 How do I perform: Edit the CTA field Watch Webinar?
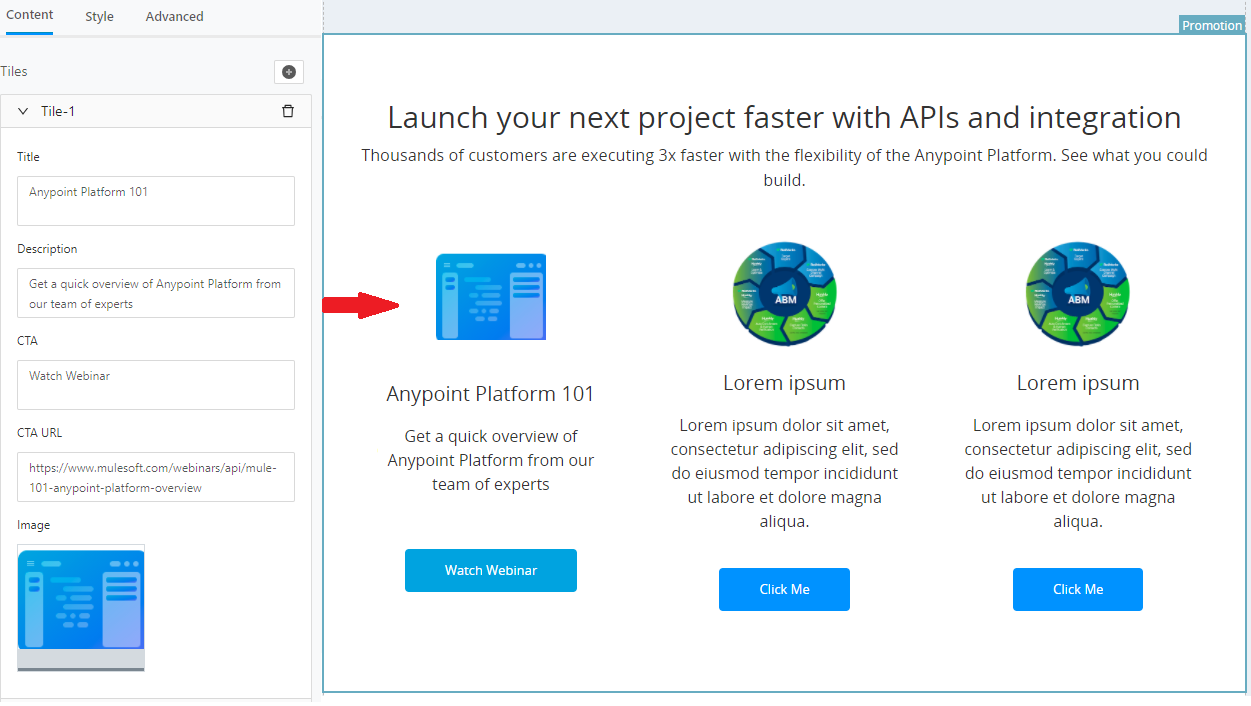click(x=156, y=385)
